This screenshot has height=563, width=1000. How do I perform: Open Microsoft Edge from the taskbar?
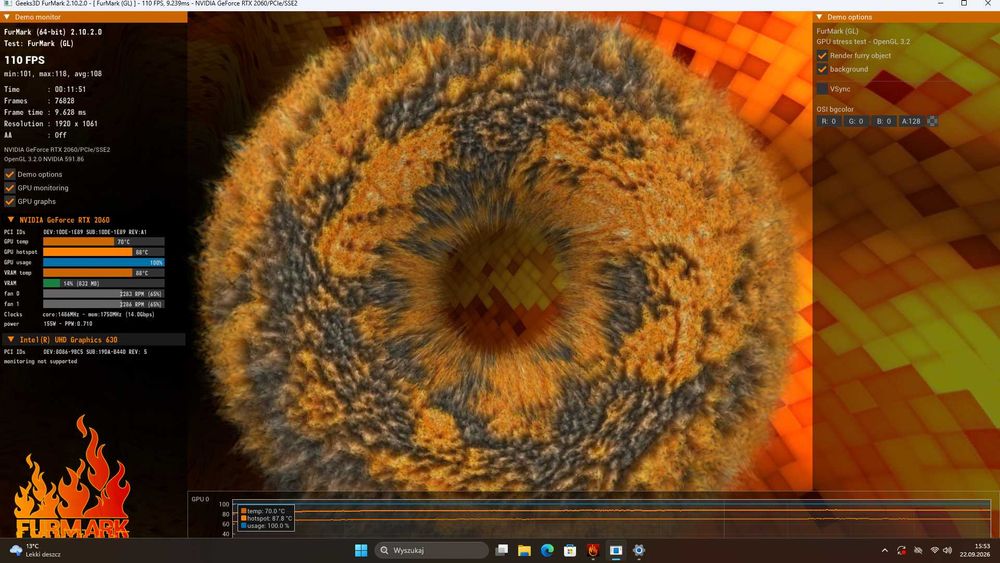tap(547, 550)
